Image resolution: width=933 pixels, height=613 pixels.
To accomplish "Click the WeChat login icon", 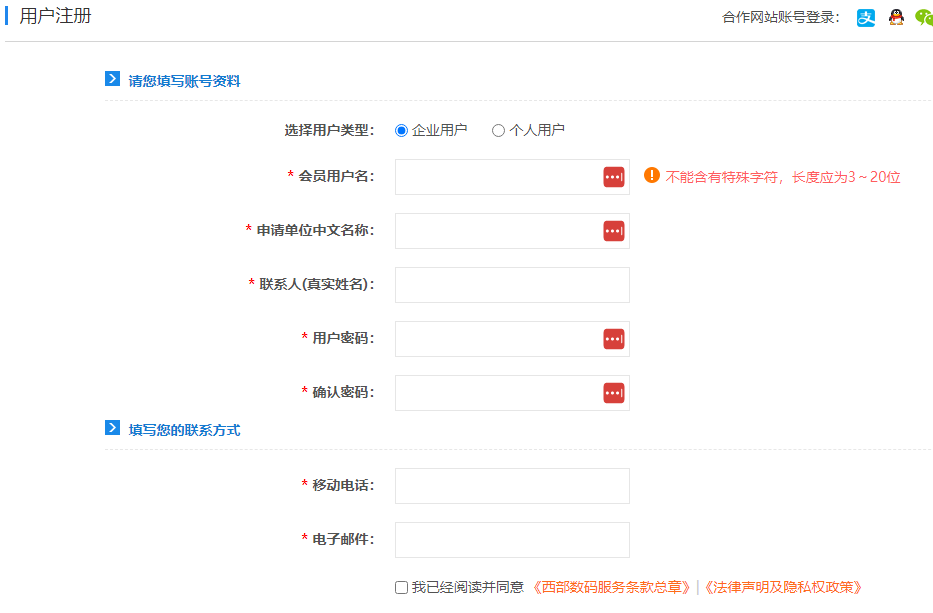I will click(924, 17).
